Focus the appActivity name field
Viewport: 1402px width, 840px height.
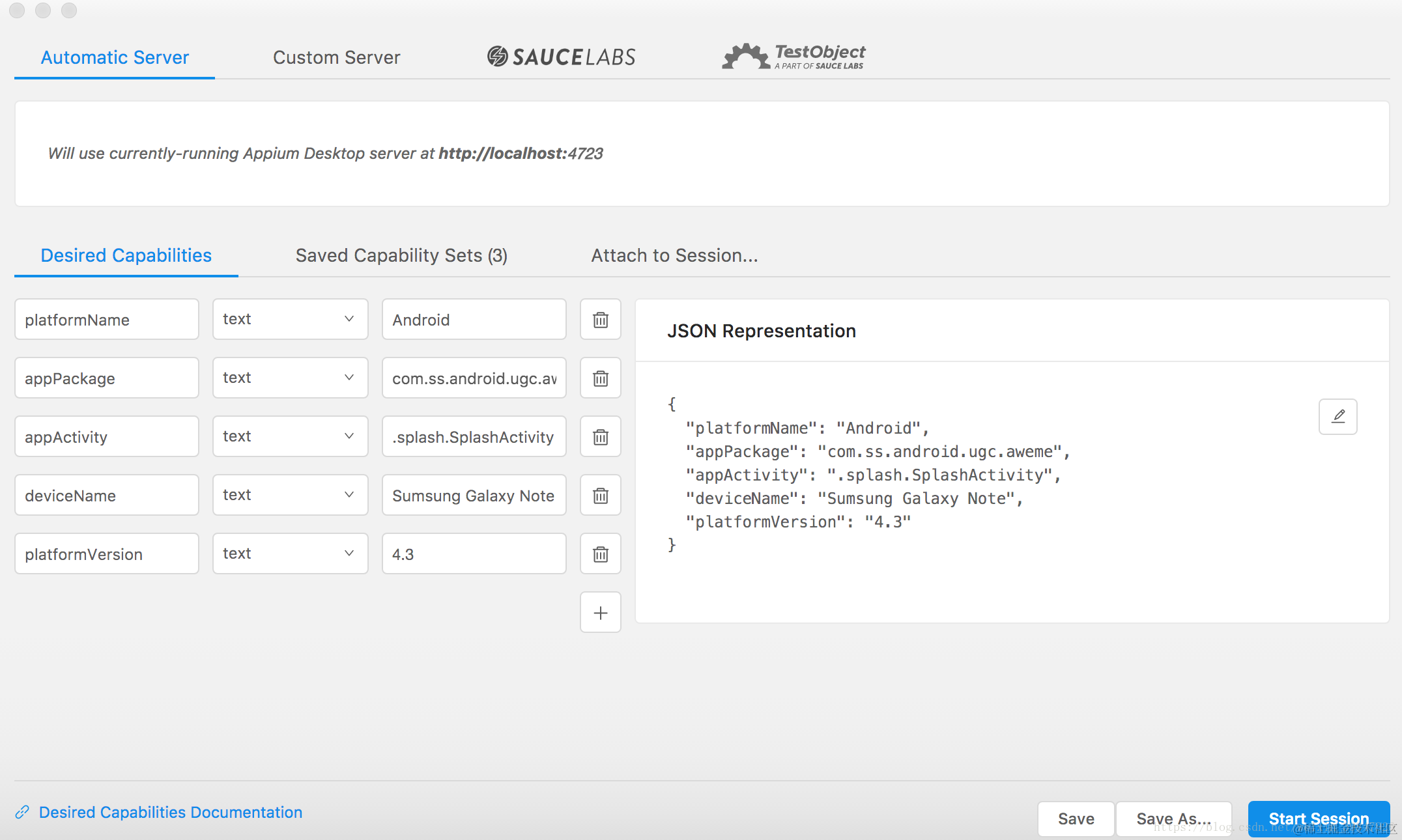(107, 437)
